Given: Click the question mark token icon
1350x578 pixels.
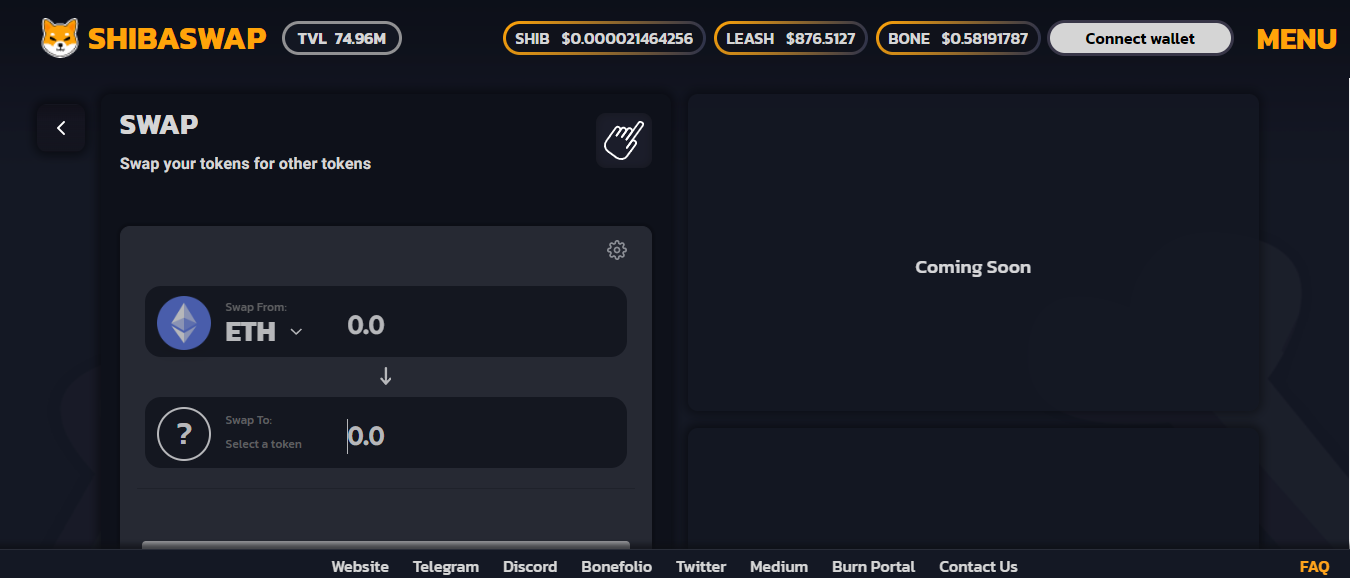Looking at the screenshot, I should 184,434.
